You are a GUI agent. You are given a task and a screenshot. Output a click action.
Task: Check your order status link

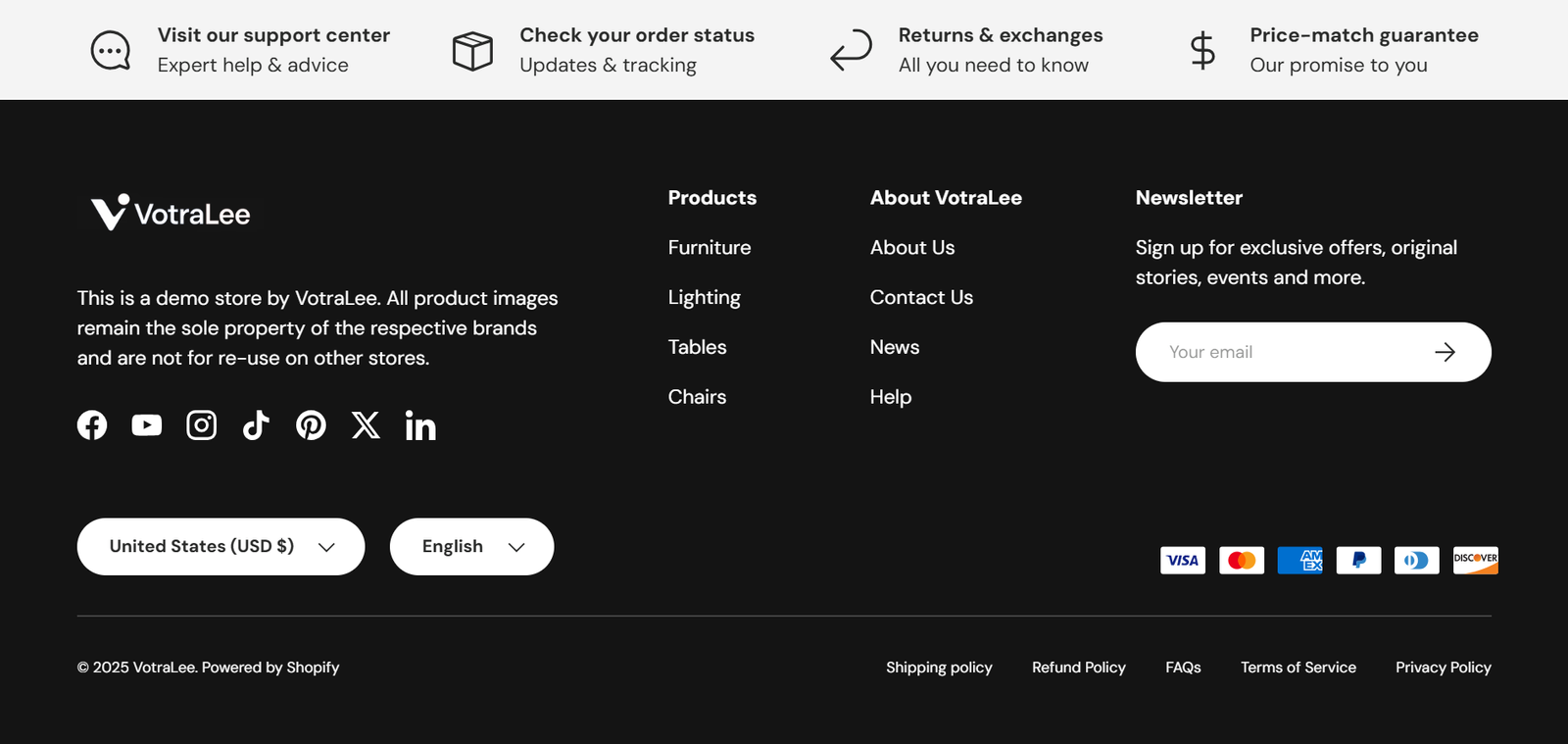point(636,36)
